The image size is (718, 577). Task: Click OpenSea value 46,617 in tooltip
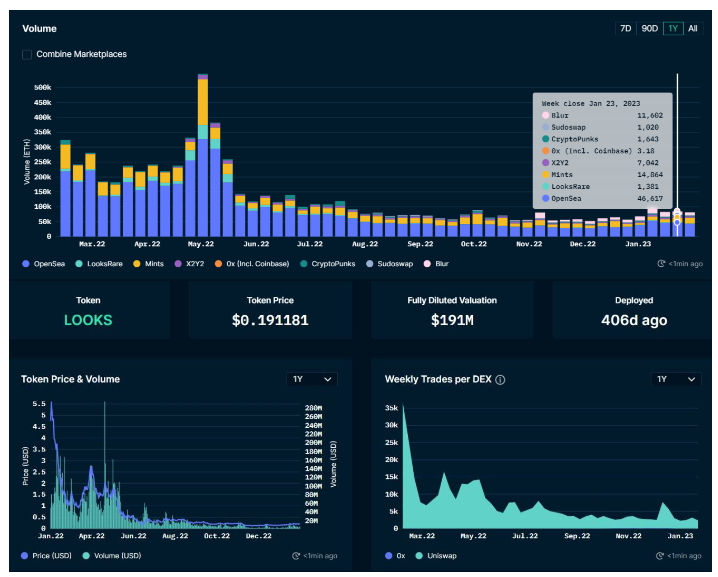649,199
